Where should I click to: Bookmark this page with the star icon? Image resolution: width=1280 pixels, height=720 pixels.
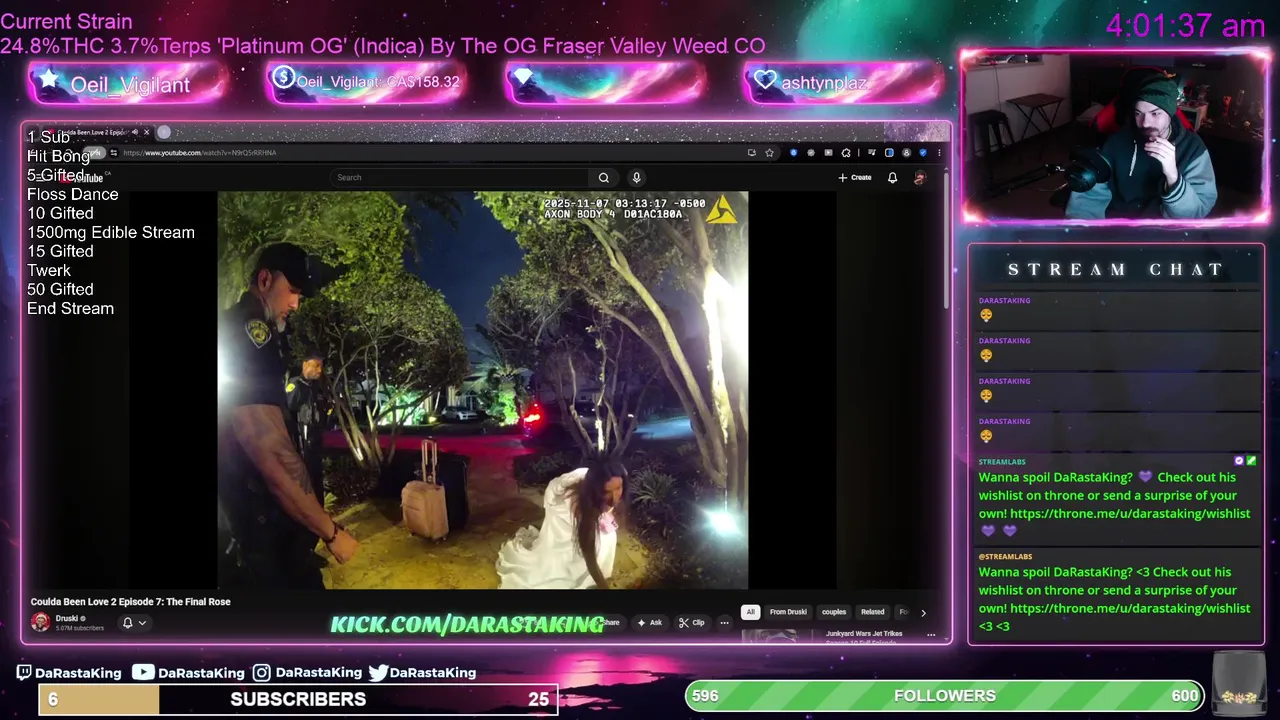769,153
